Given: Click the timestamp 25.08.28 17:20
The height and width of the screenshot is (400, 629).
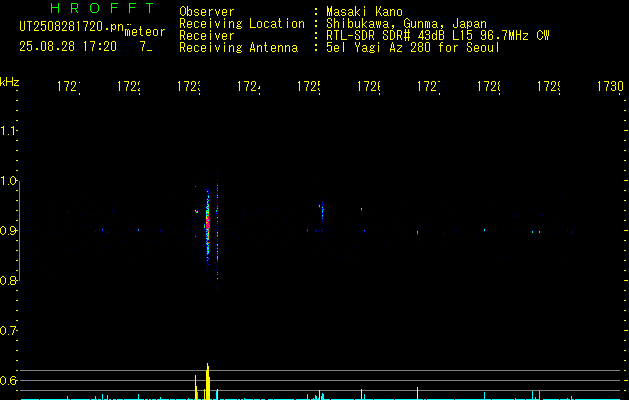Looking at the screenshot, I should [x=68, y=47].
